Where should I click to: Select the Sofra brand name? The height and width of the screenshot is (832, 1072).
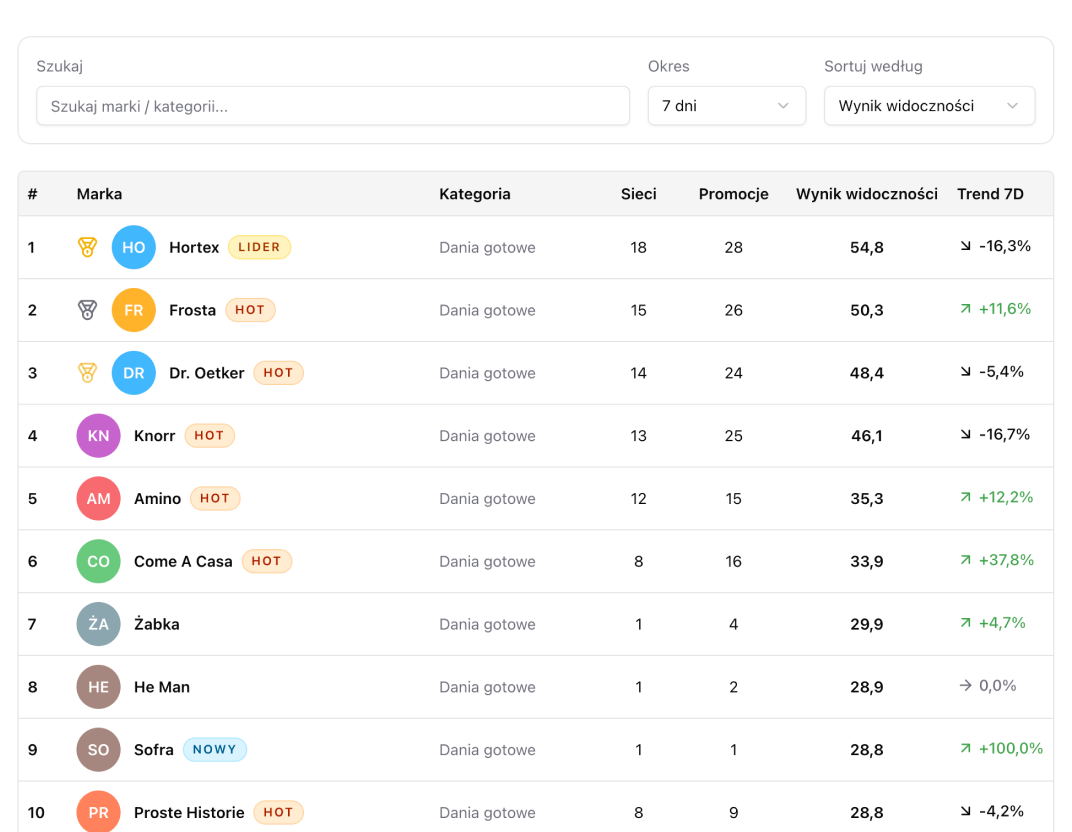click(x=154, y=750)
